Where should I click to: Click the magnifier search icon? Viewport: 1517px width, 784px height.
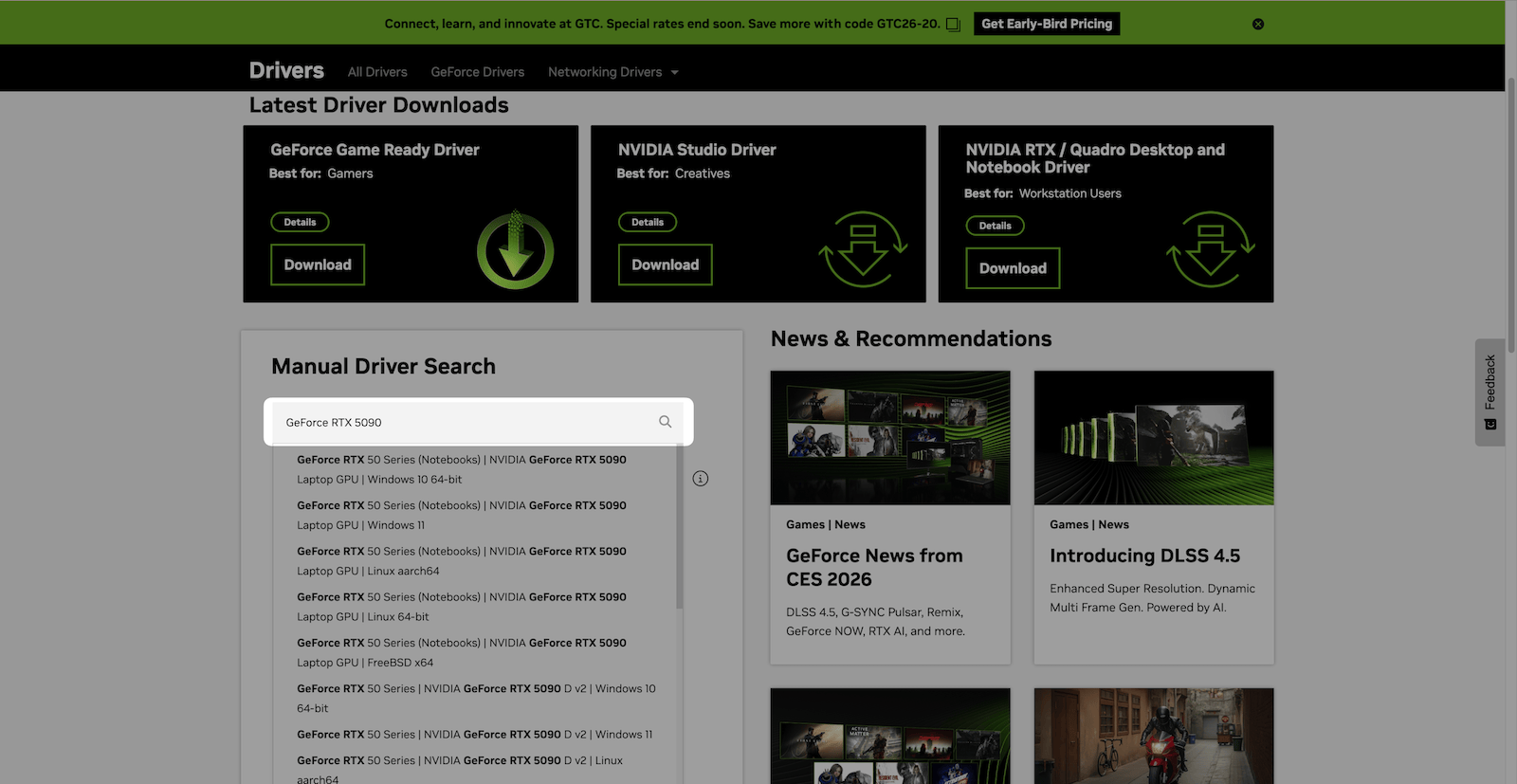pos(666,422)
